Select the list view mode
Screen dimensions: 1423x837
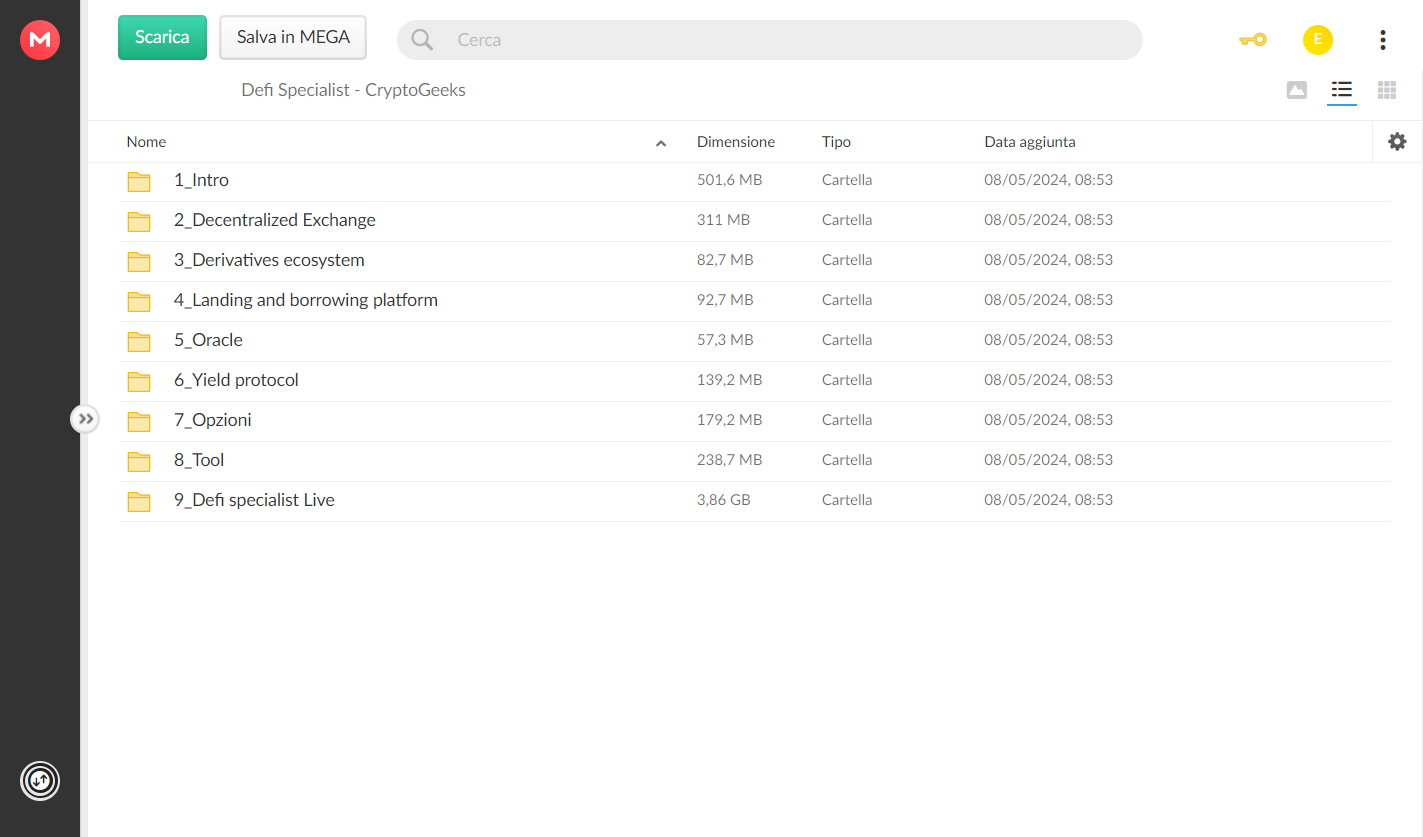(1342, 90)
